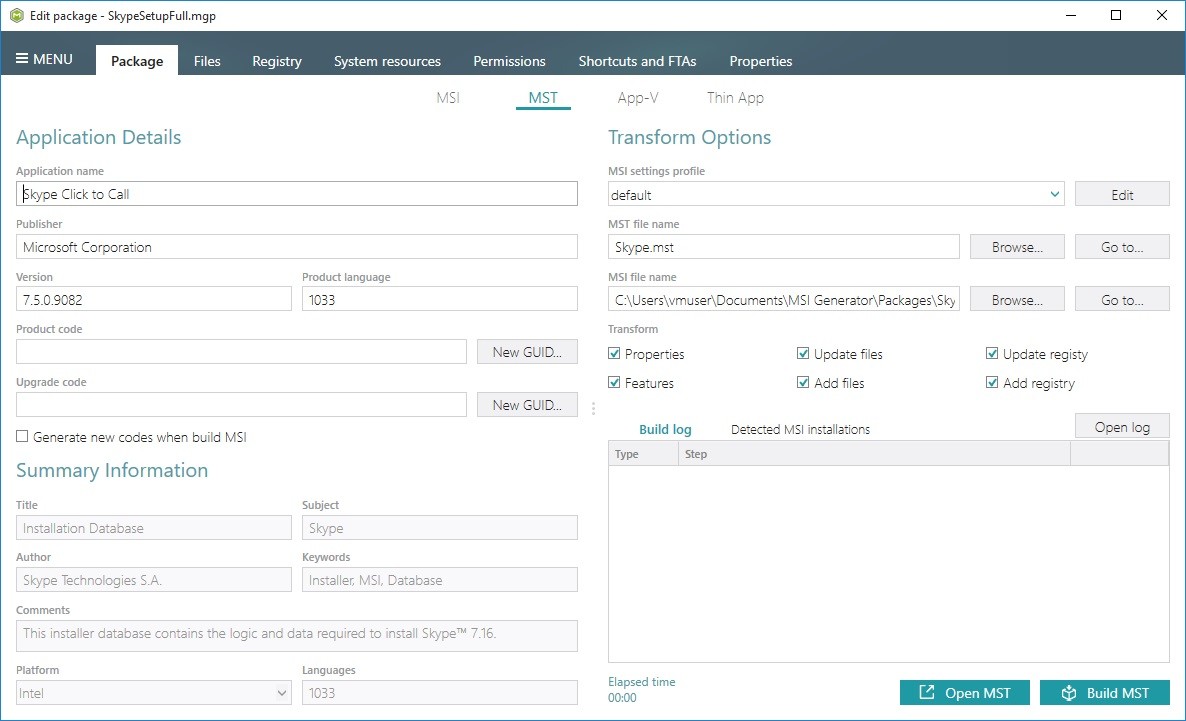Toggle the Add registry checkbox
The width and height of the screenshot is (1186, 721).
(x=992, y=382)
